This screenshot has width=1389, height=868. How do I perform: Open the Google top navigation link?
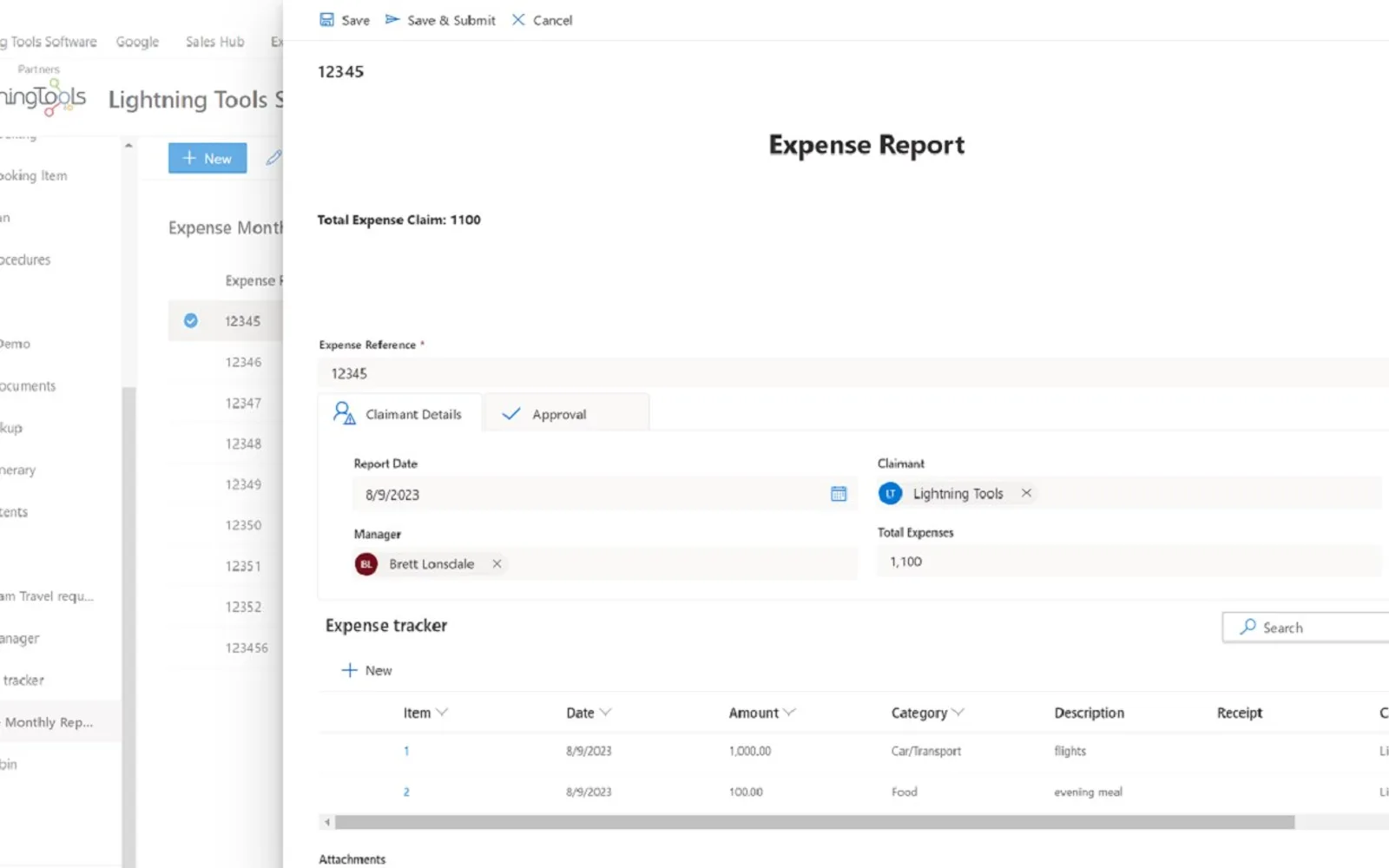(x=137, y=42)
